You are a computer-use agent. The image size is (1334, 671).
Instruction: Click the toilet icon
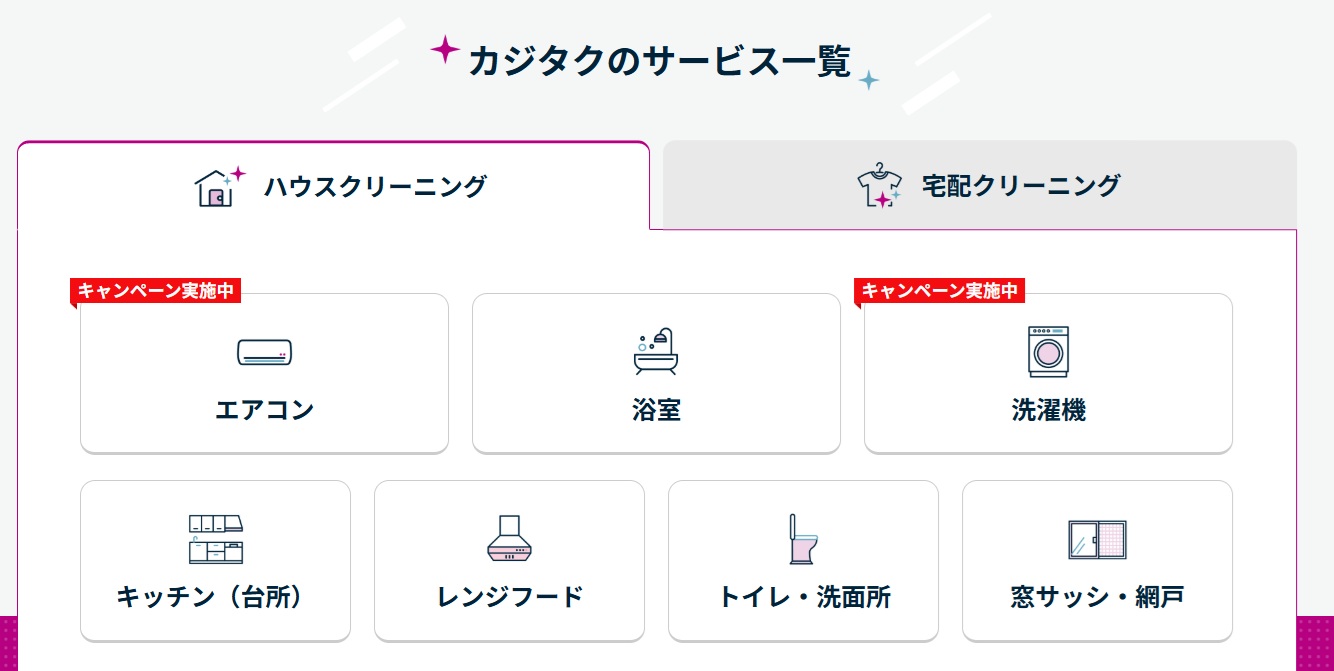(803, 539)
